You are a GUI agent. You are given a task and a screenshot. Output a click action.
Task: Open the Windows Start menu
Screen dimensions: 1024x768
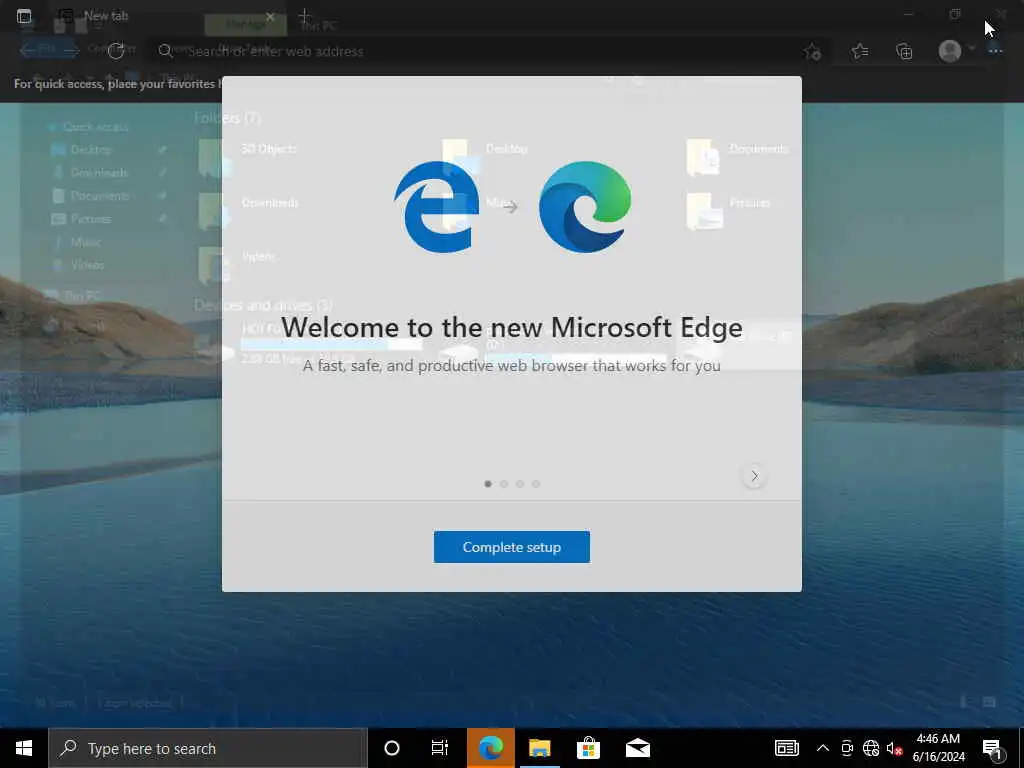click(24, 748)
